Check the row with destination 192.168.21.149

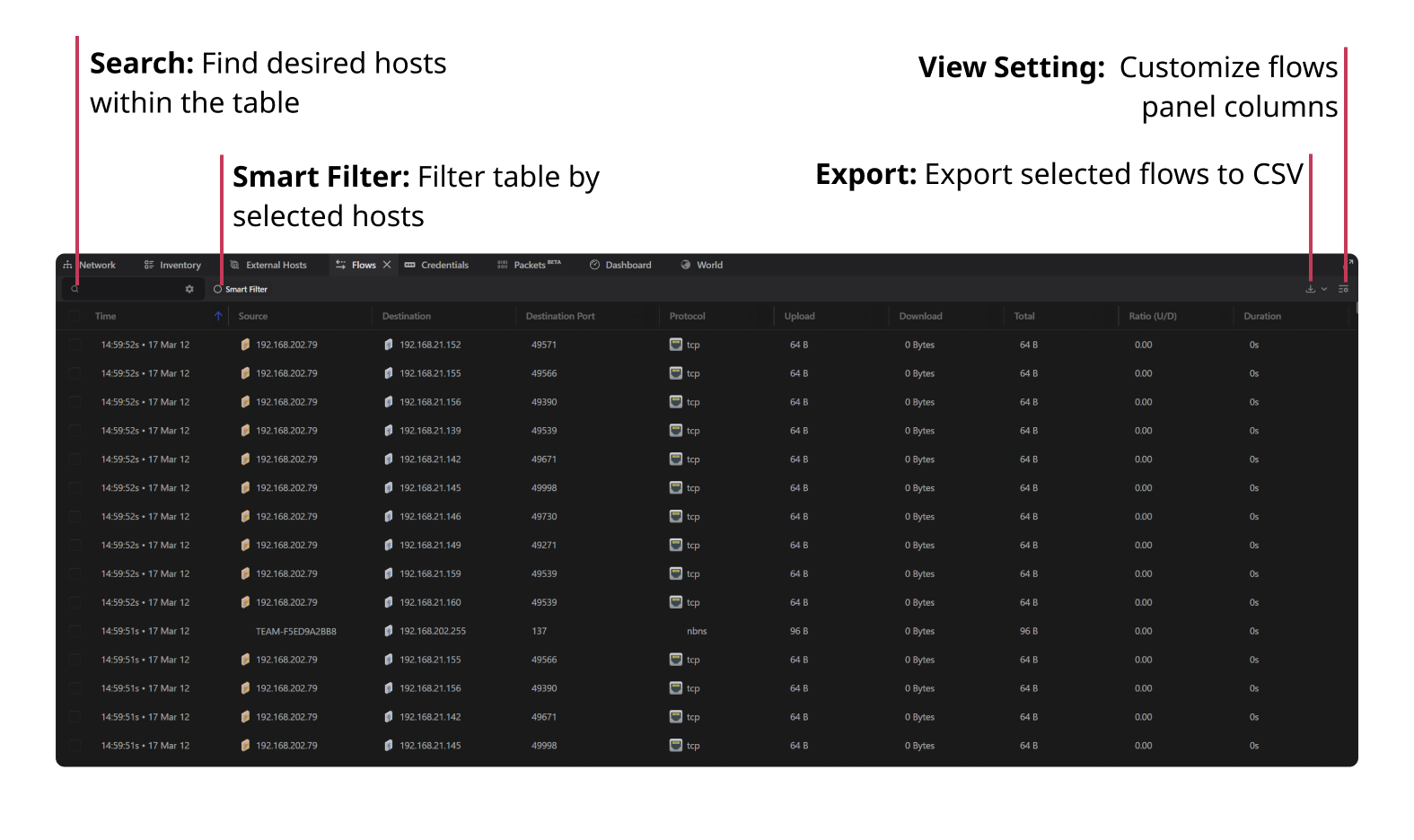coord(74,546)
